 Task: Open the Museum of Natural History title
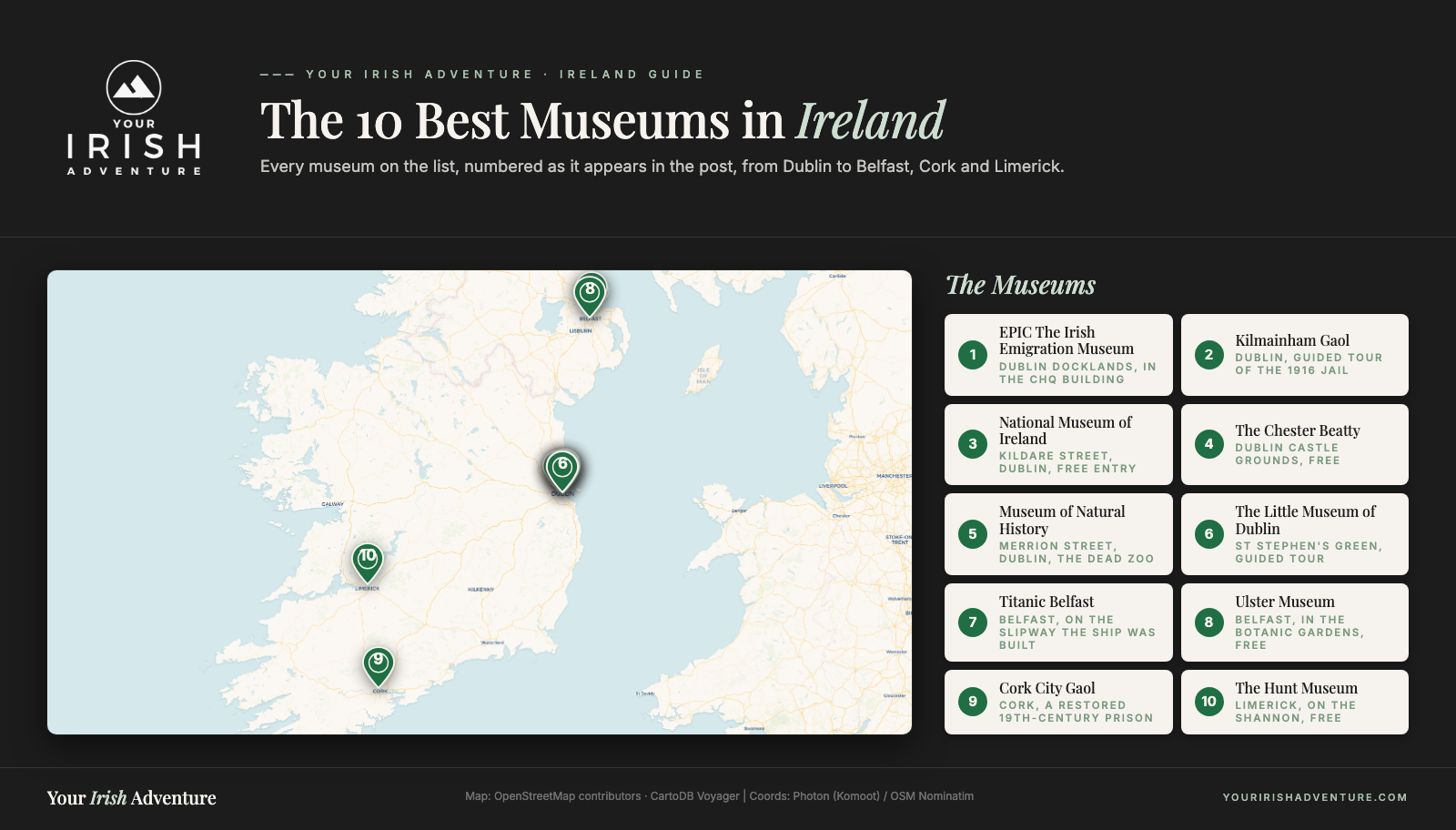click(1062, 521)
